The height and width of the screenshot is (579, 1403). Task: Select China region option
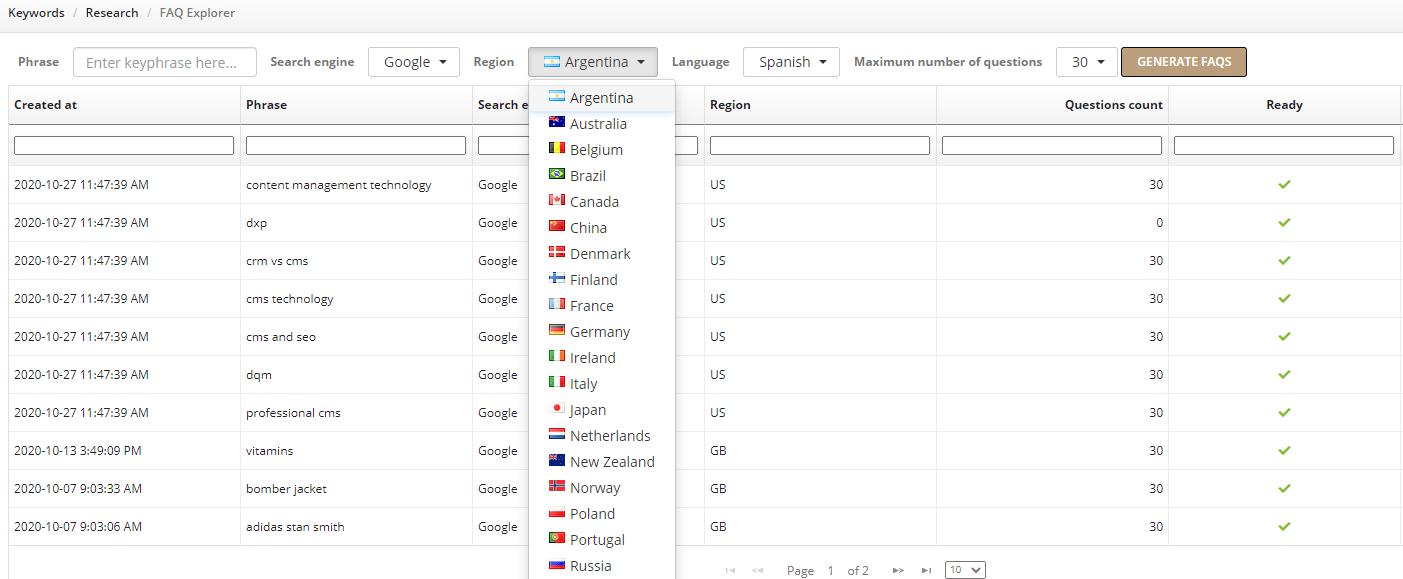click(x=602, y=228)
